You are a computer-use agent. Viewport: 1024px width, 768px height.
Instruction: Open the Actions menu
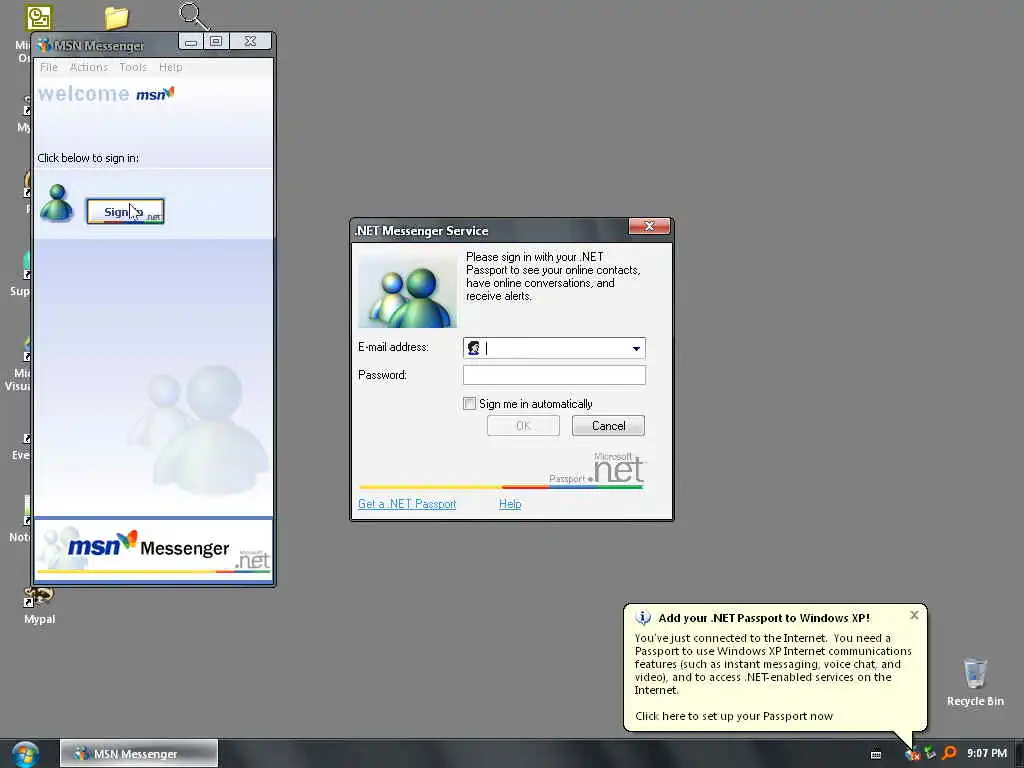pos(89,67)
